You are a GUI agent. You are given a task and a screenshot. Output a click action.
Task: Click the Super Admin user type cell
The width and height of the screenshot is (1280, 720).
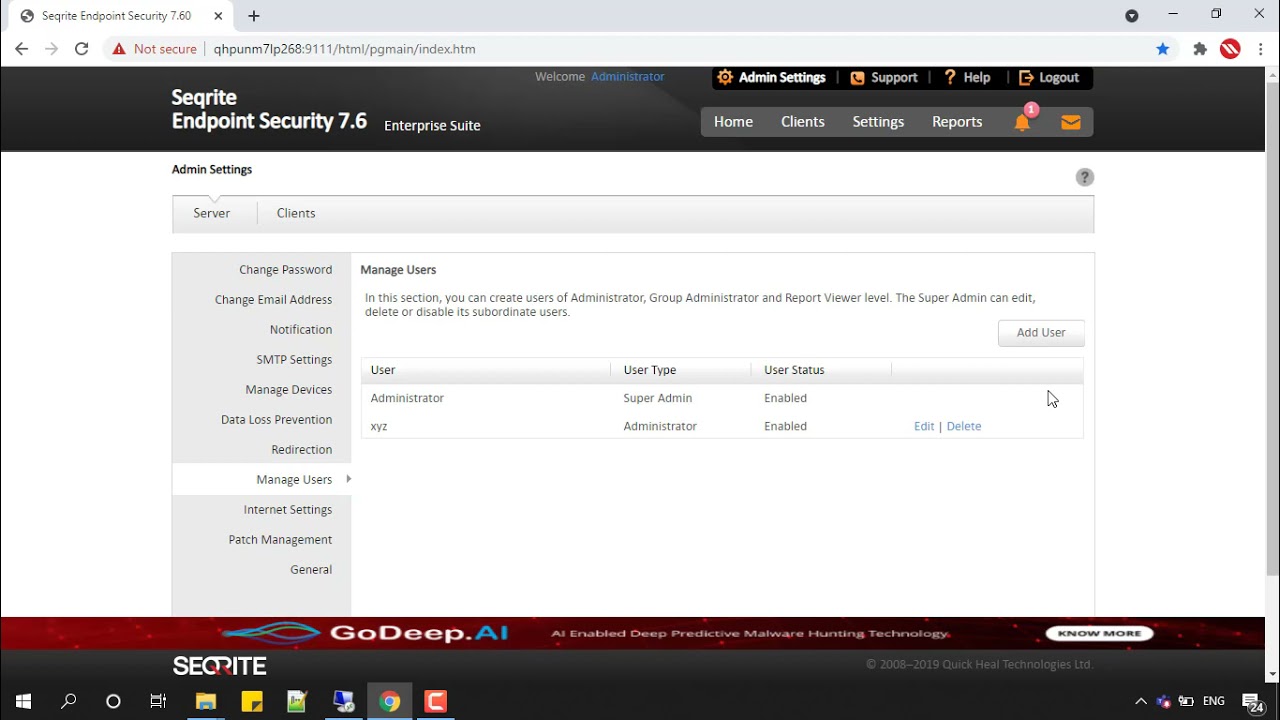[657, 398]
